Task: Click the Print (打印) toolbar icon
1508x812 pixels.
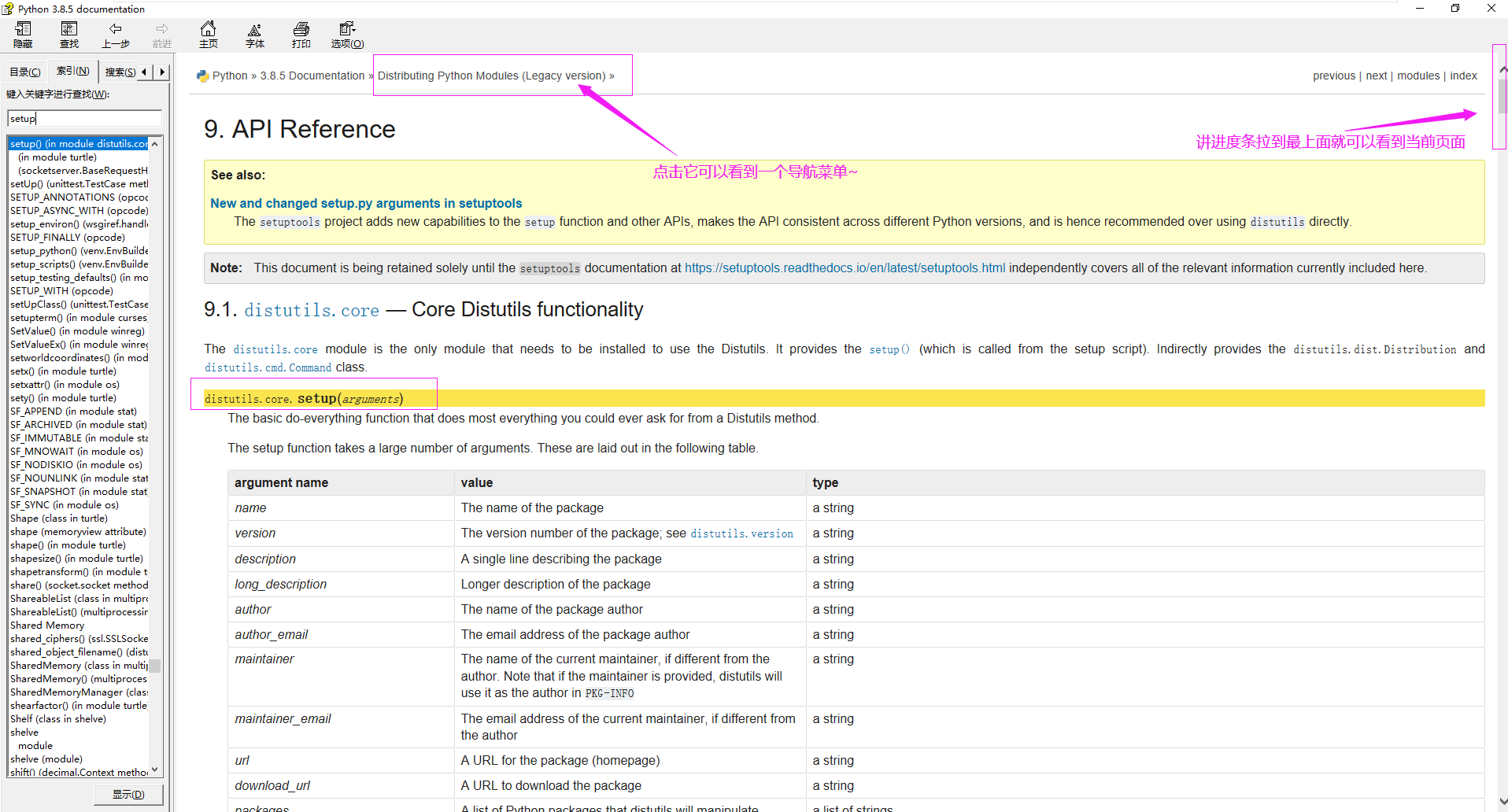Action: coord(301,35)
